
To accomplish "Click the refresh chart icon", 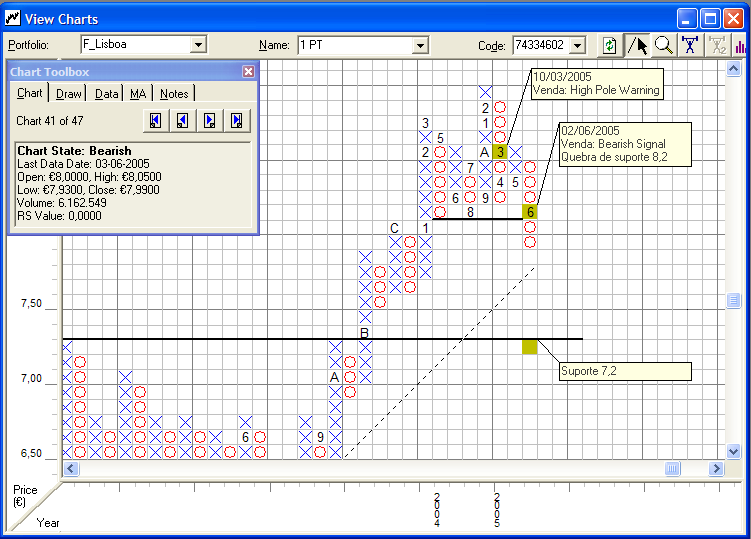I will pos(609,45).
